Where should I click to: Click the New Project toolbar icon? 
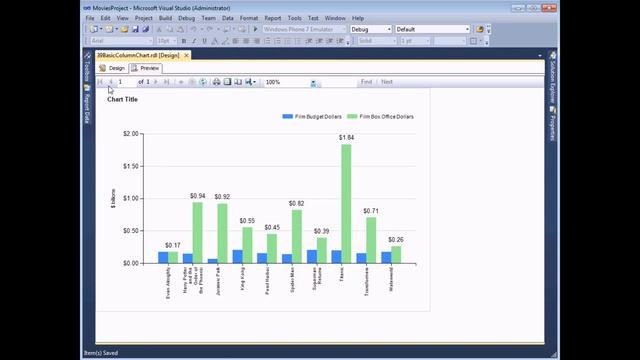[x=94, y=29]
